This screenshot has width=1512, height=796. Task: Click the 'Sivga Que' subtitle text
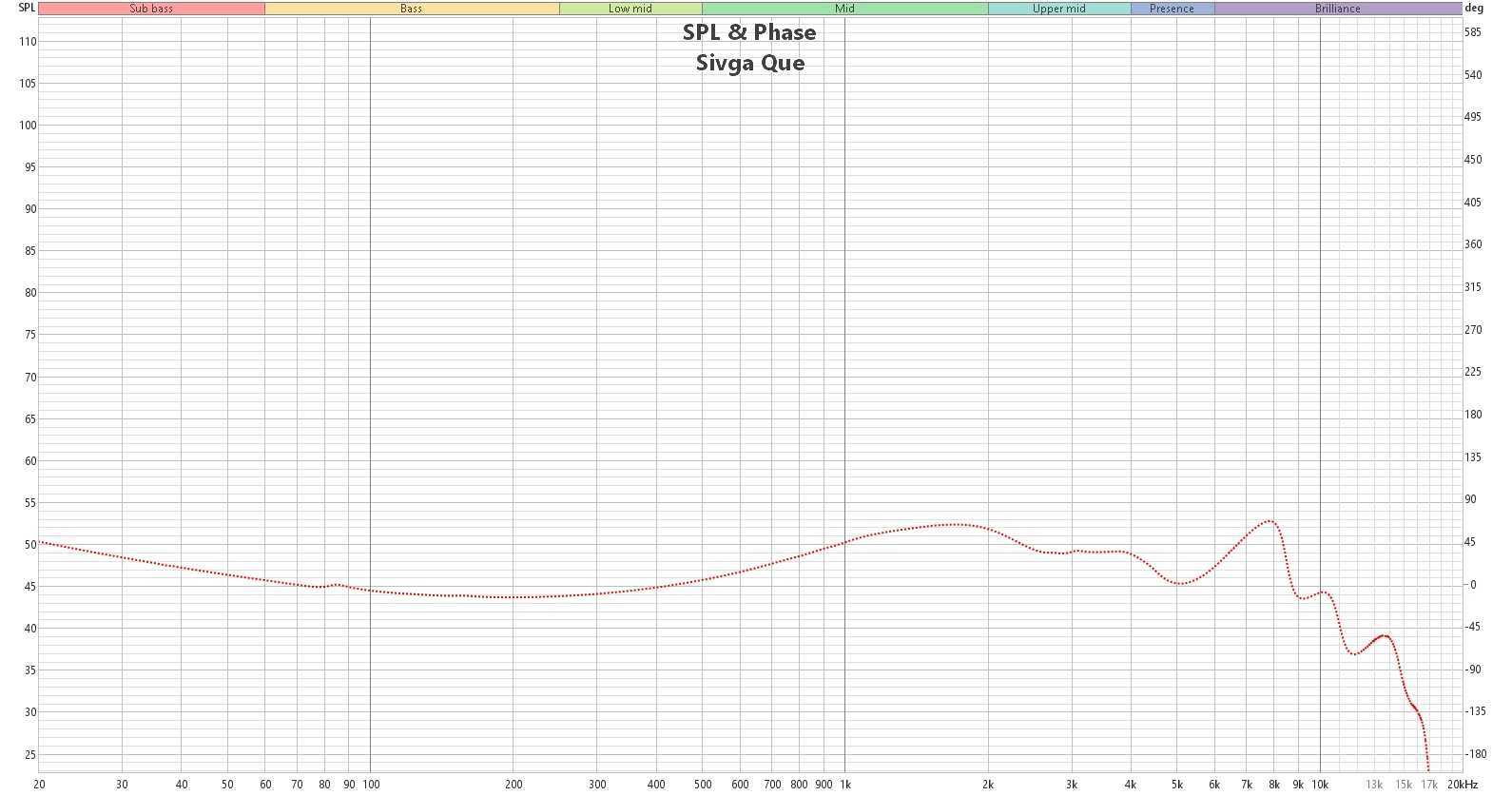pyautogui.click(x=750, y=63)
